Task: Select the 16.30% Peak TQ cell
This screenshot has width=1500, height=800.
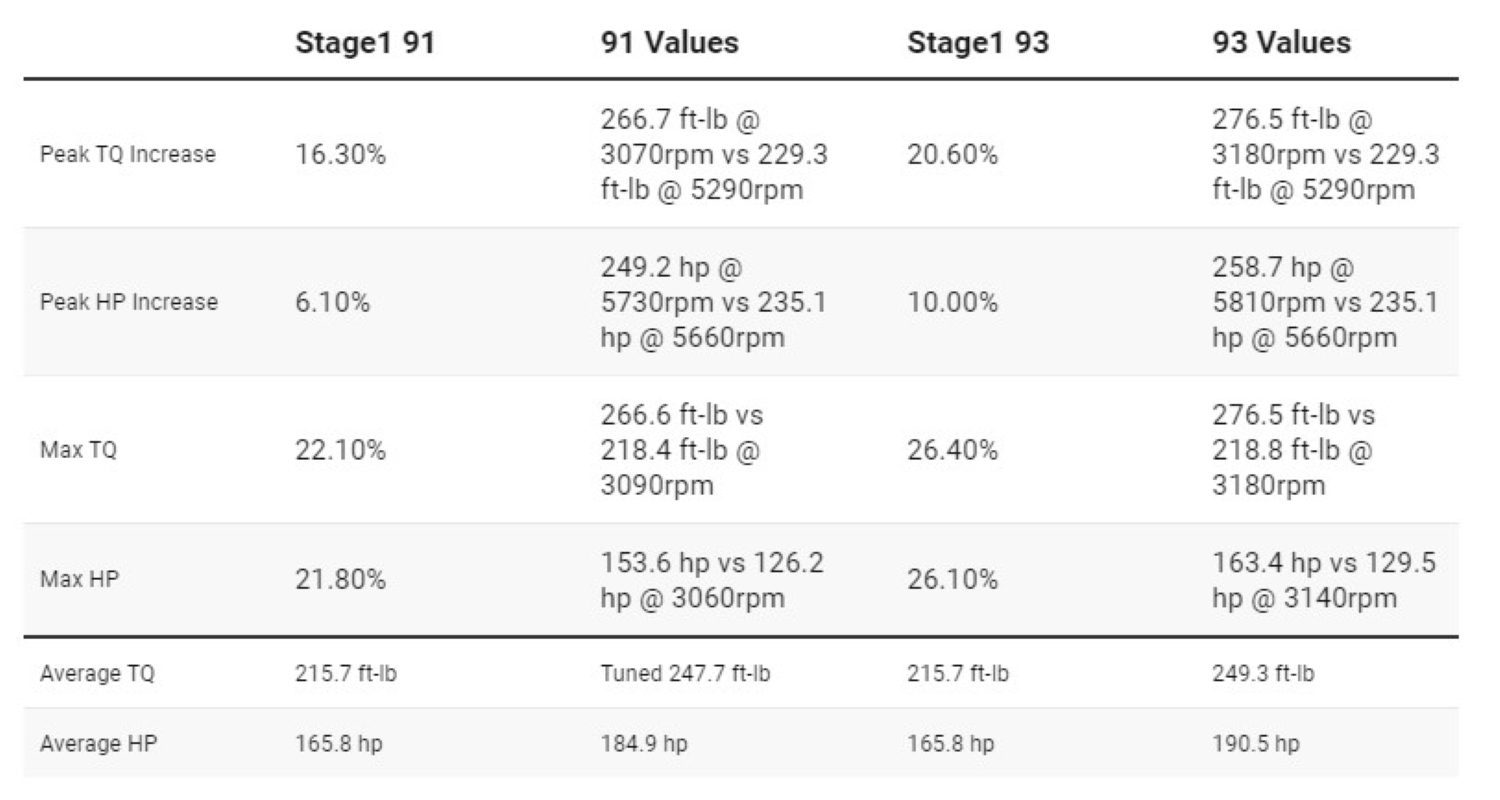Action: point(340,155)
